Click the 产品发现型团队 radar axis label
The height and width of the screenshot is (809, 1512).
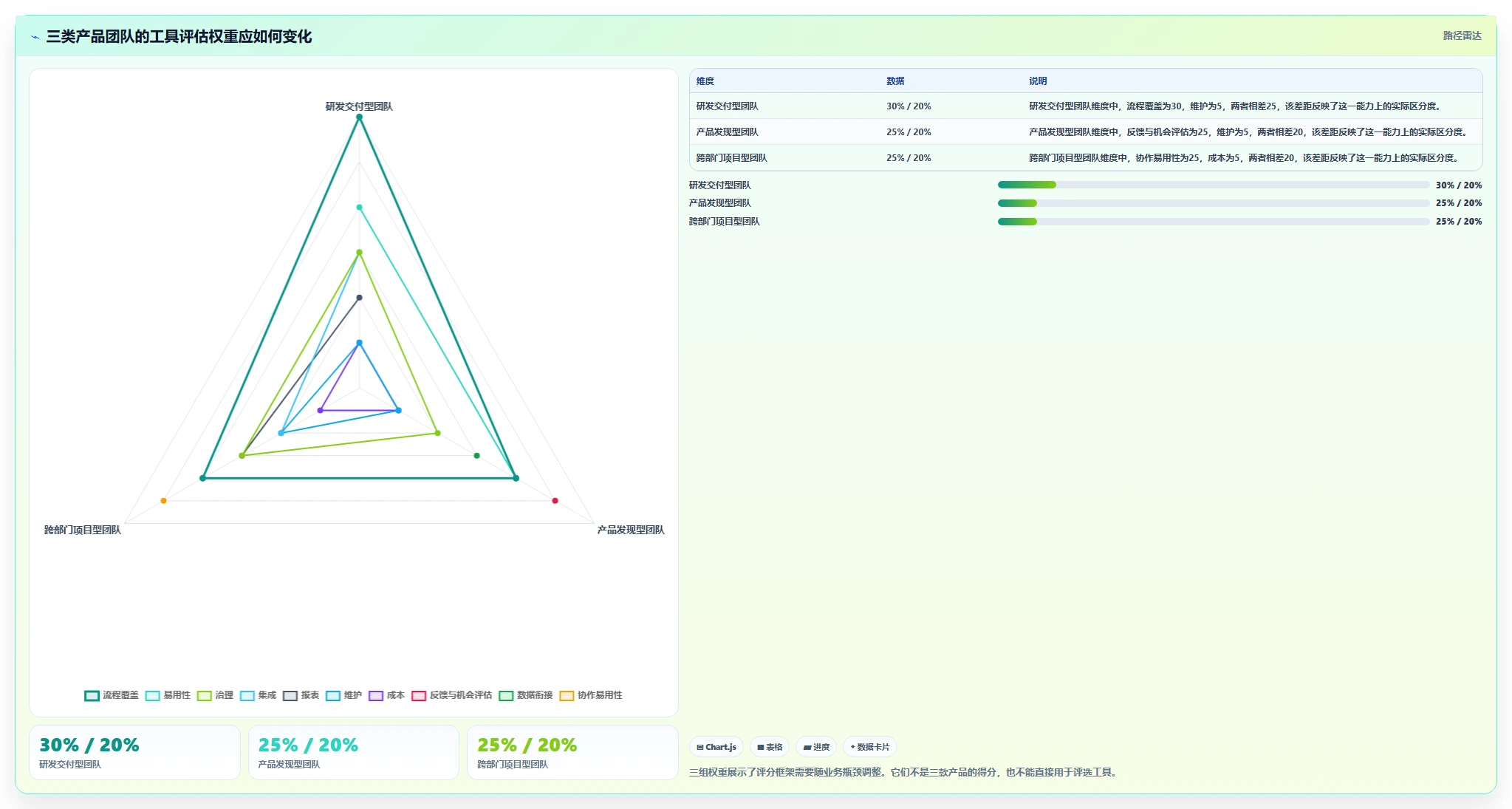[x=631, y=530]
